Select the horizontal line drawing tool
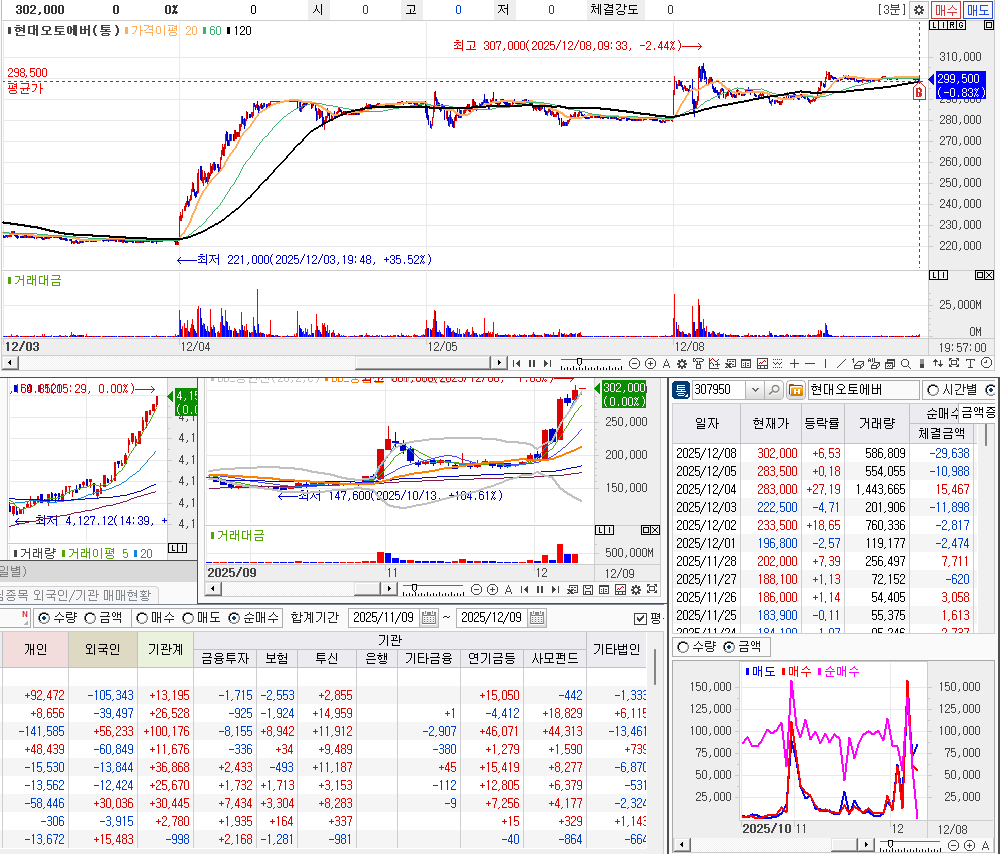Viewport: 1000px width, 854px height. 810,364
